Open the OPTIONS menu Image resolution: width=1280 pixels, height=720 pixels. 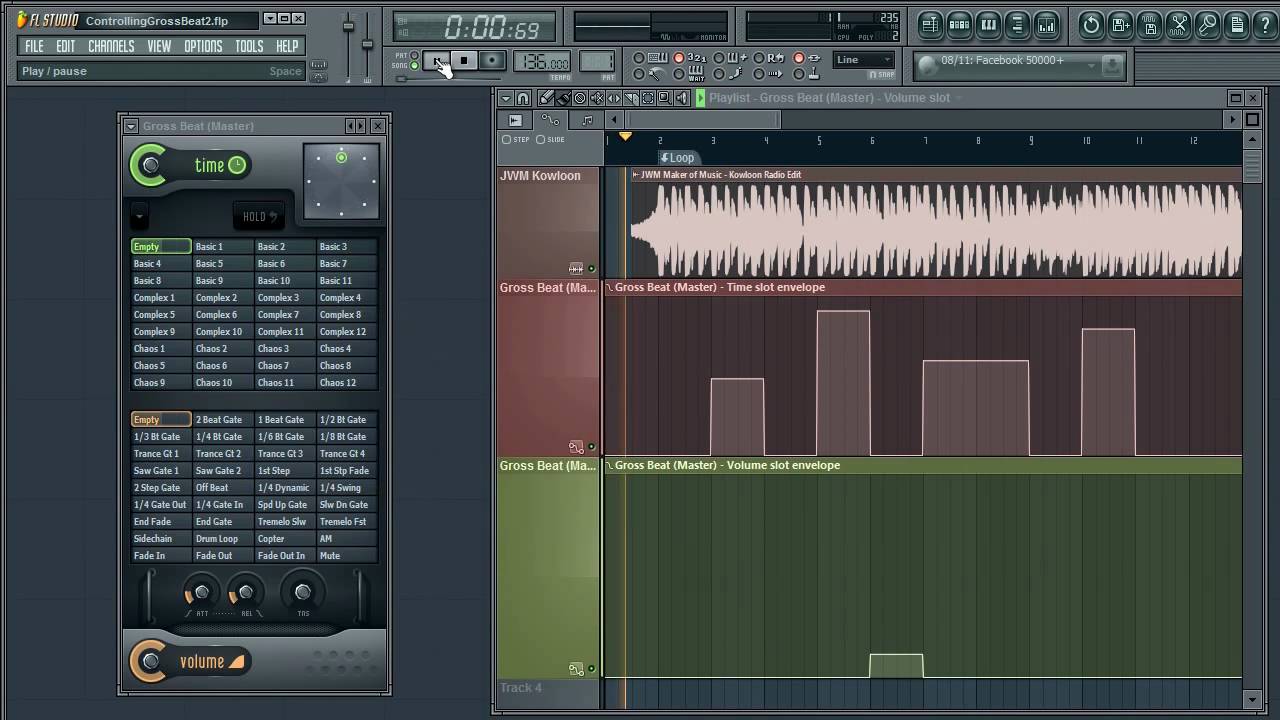(203, 46)
